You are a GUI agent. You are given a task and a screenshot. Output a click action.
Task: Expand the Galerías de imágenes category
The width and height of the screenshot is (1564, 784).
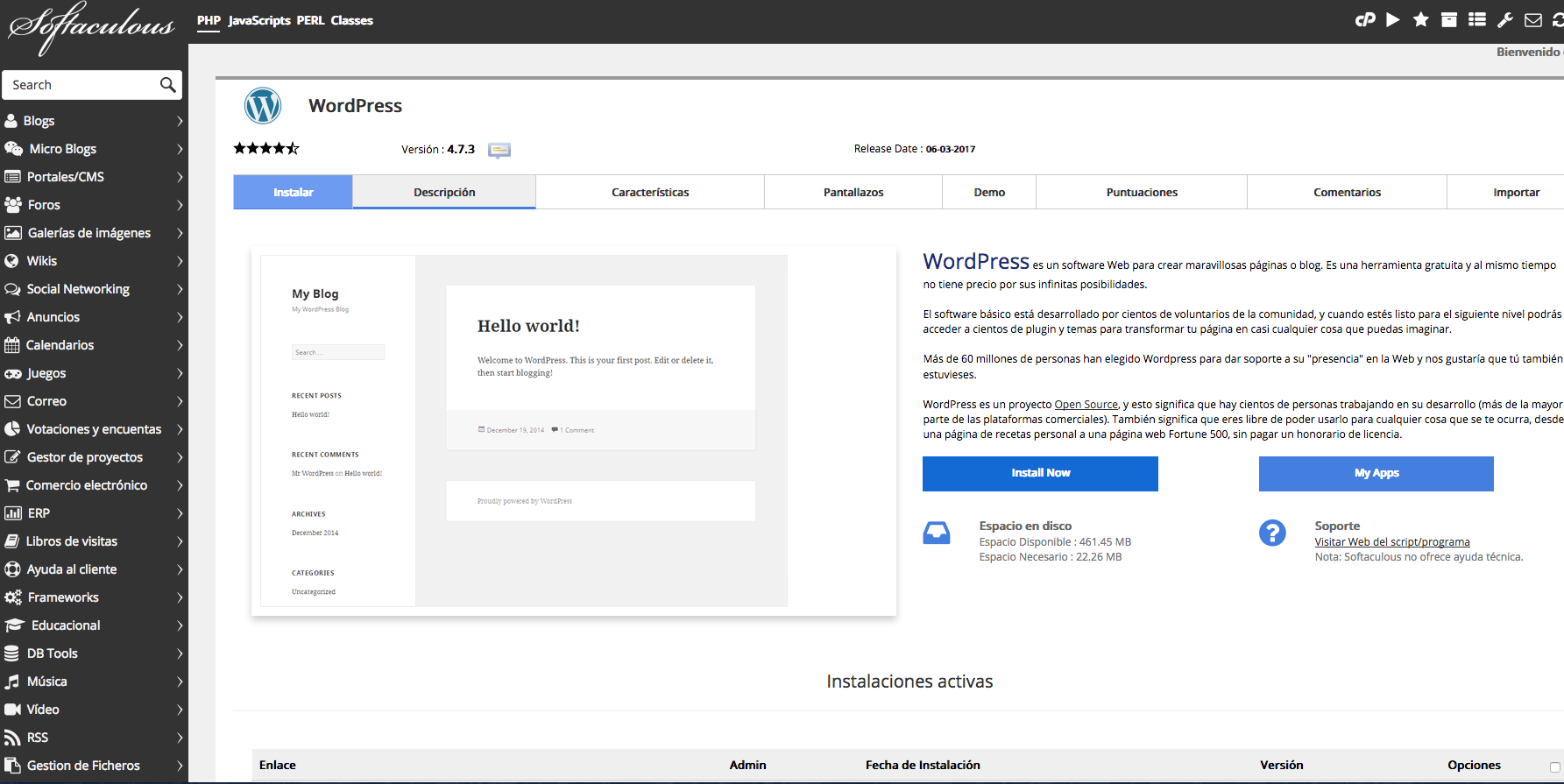[94, 233]
